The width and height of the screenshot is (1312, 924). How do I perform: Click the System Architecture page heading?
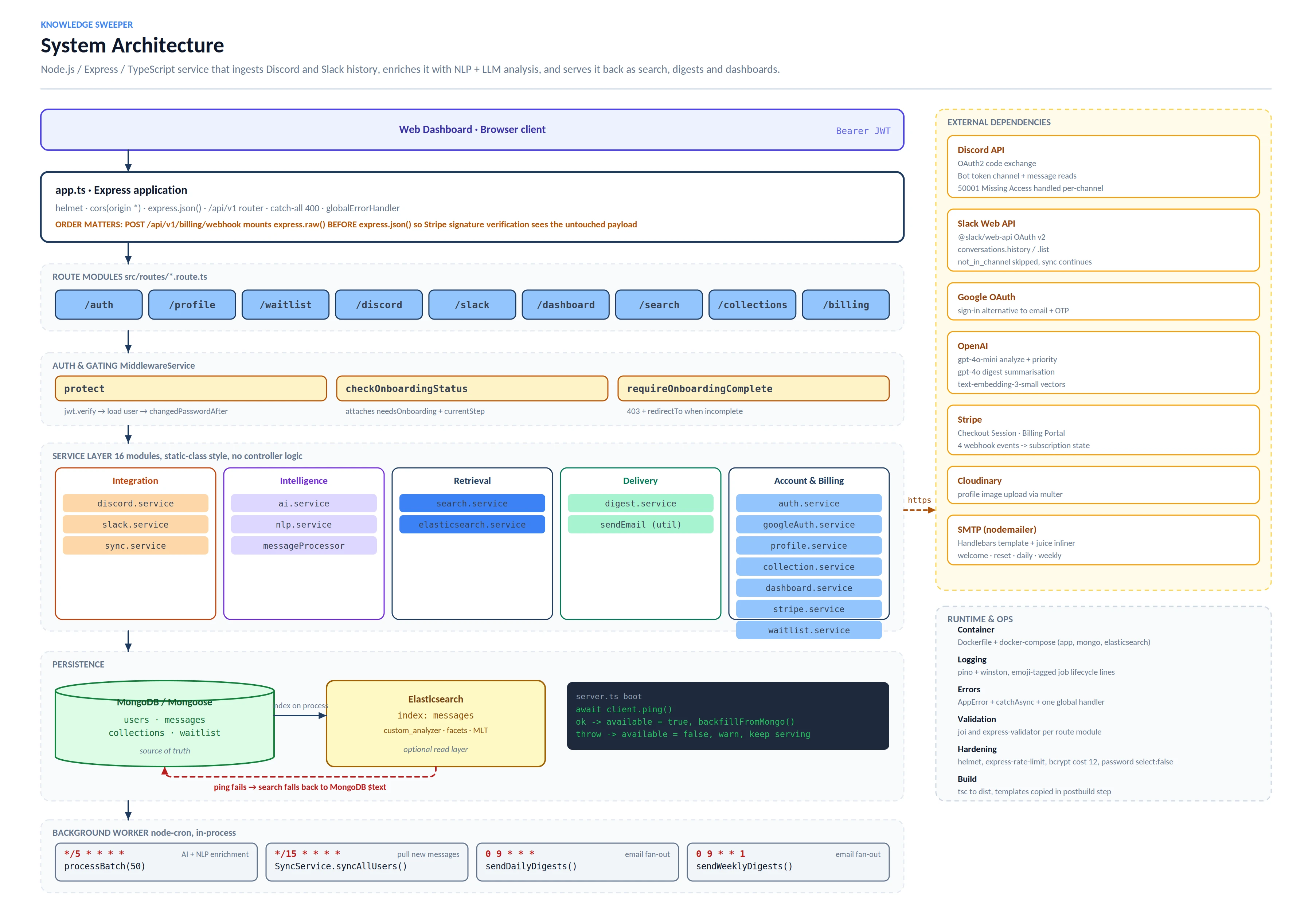point(132,46)
